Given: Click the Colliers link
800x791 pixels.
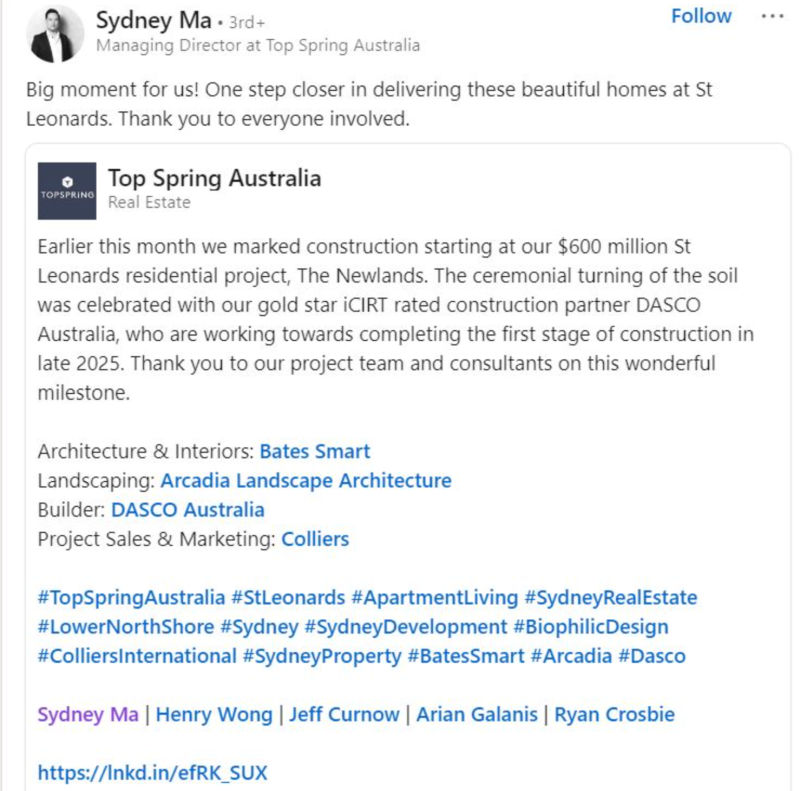Looking at the screenshot, I should 315,538.
